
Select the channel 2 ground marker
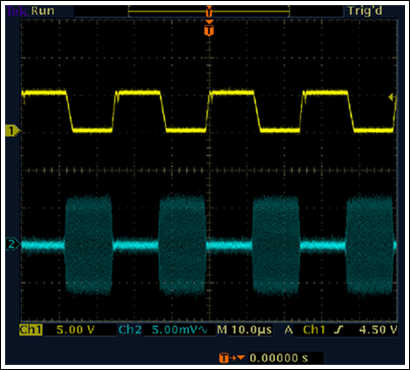(x=12, y=245)
